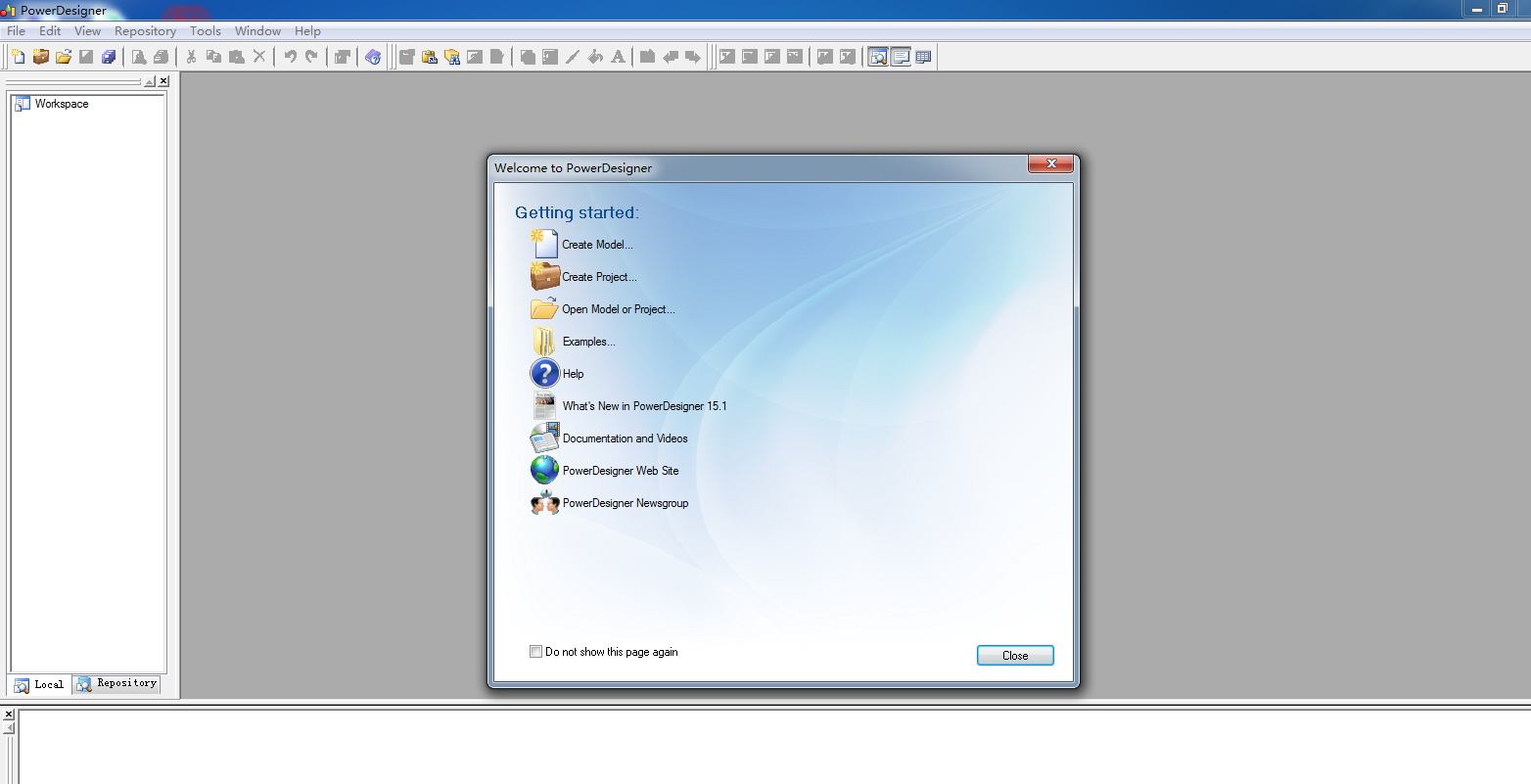
Task: Click the PowerDesigner Web Site globe icon
Action: (544, 470)
